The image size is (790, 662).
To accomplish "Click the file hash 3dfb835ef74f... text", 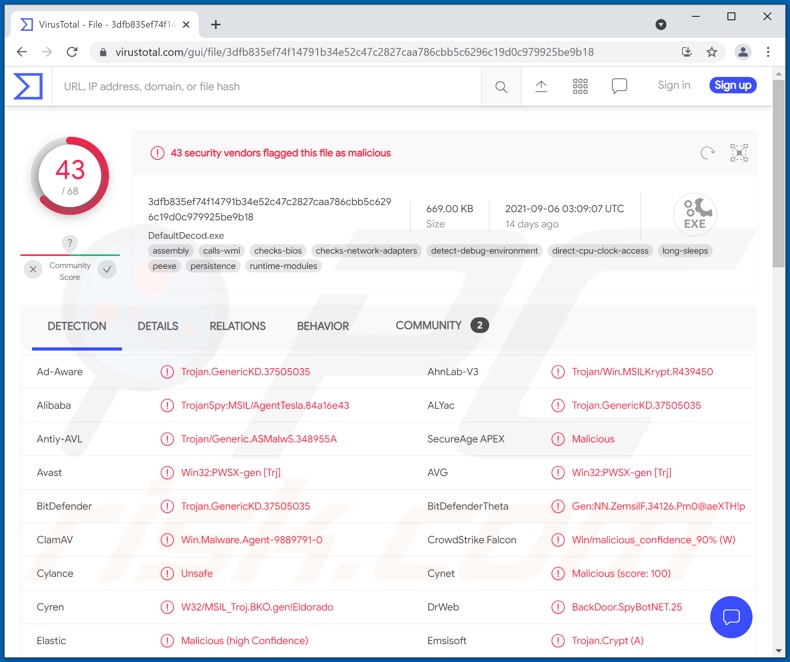I will (x=270, y=209).
